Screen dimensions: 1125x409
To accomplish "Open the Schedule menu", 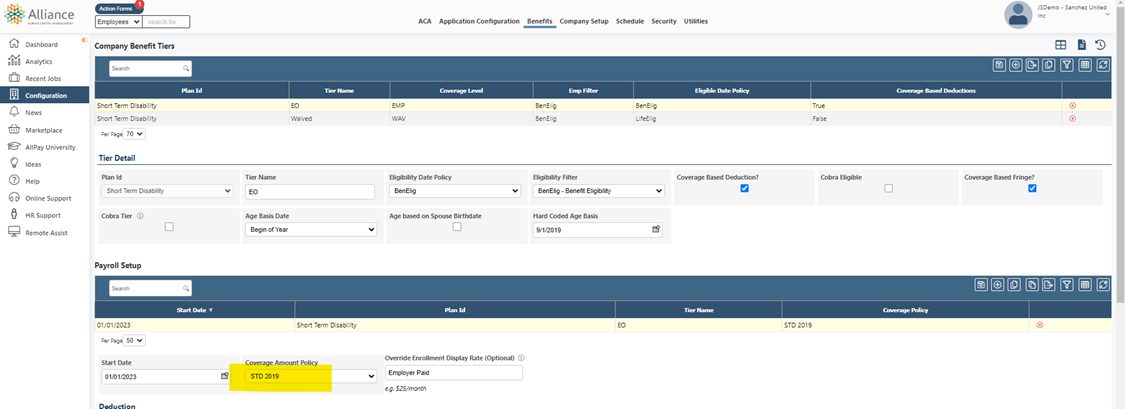I will (x=630, y=22).
